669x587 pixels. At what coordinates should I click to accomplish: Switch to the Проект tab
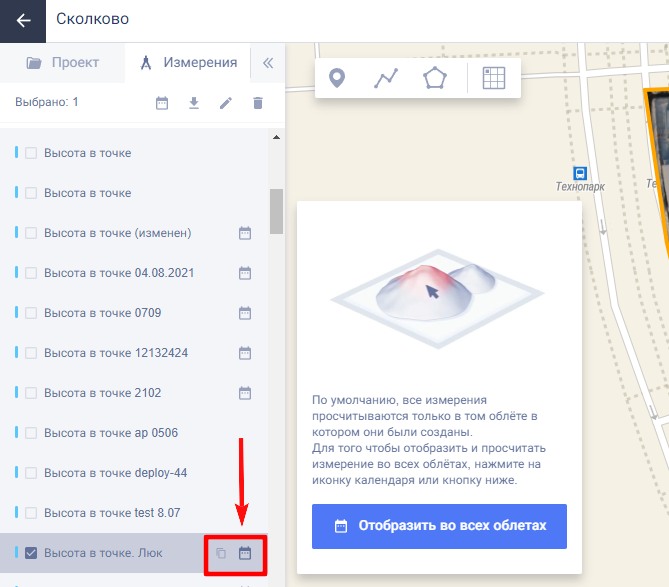point(63,63)
